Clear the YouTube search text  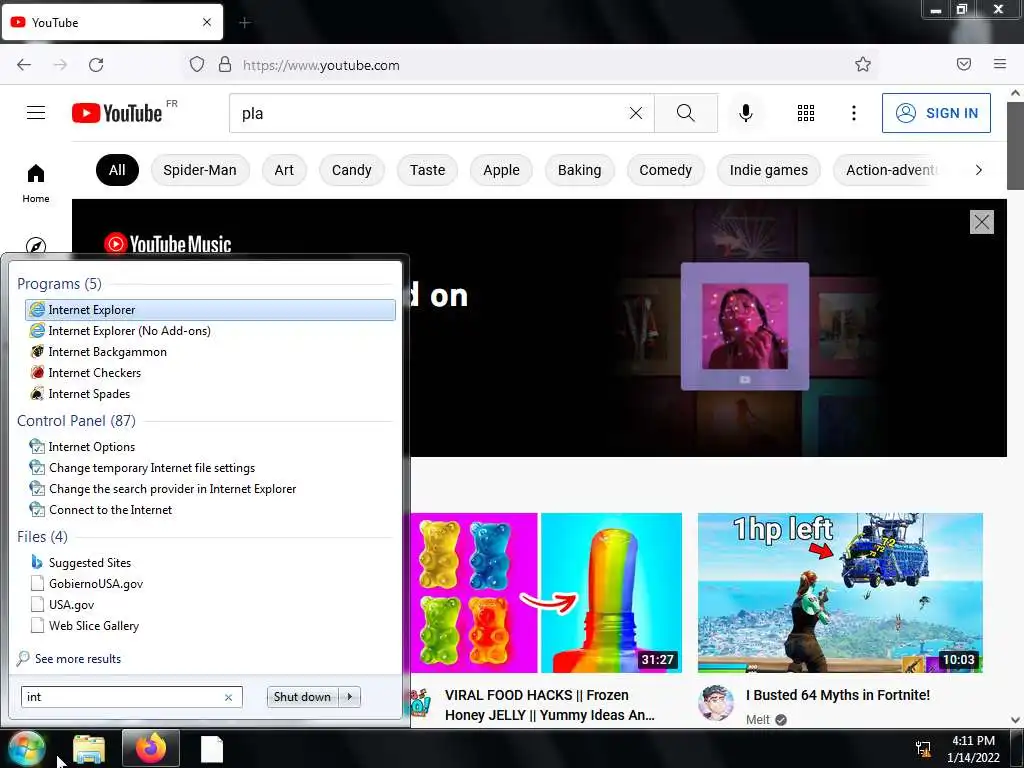click(635, 113)
